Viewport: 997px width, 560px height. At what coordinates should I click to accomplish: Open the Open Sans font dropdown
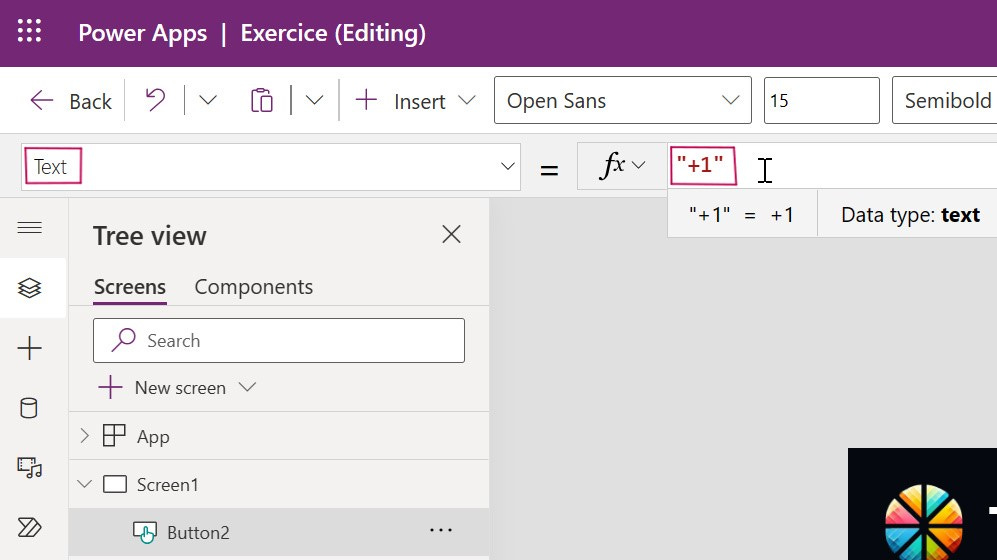click(622, 100)
